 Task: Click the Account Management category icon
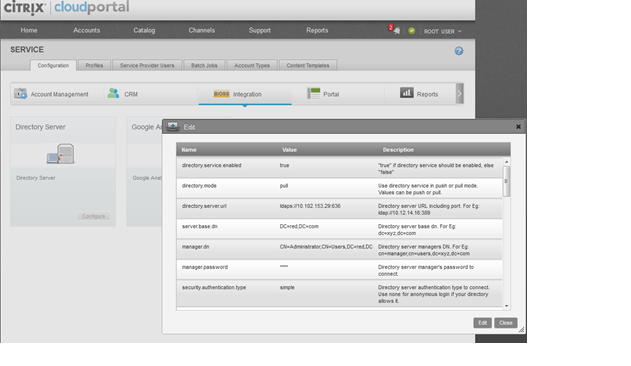pos(21,94)
